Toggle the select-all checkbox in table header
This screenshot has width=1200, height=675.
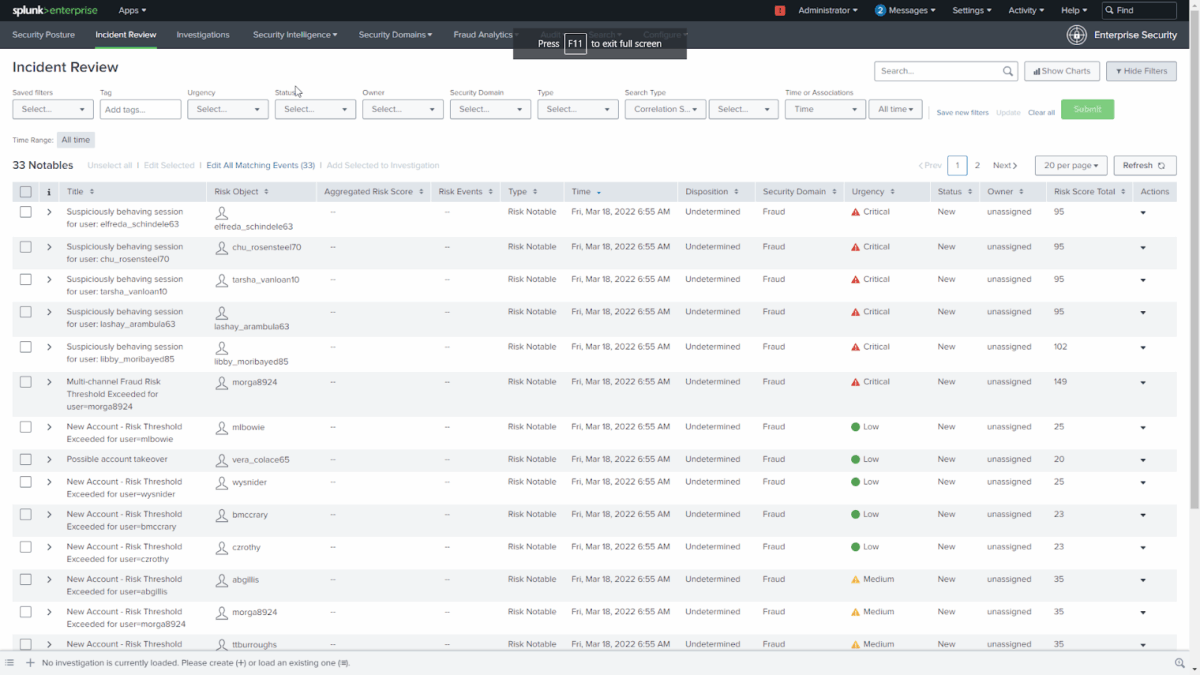tap(25, 192)
